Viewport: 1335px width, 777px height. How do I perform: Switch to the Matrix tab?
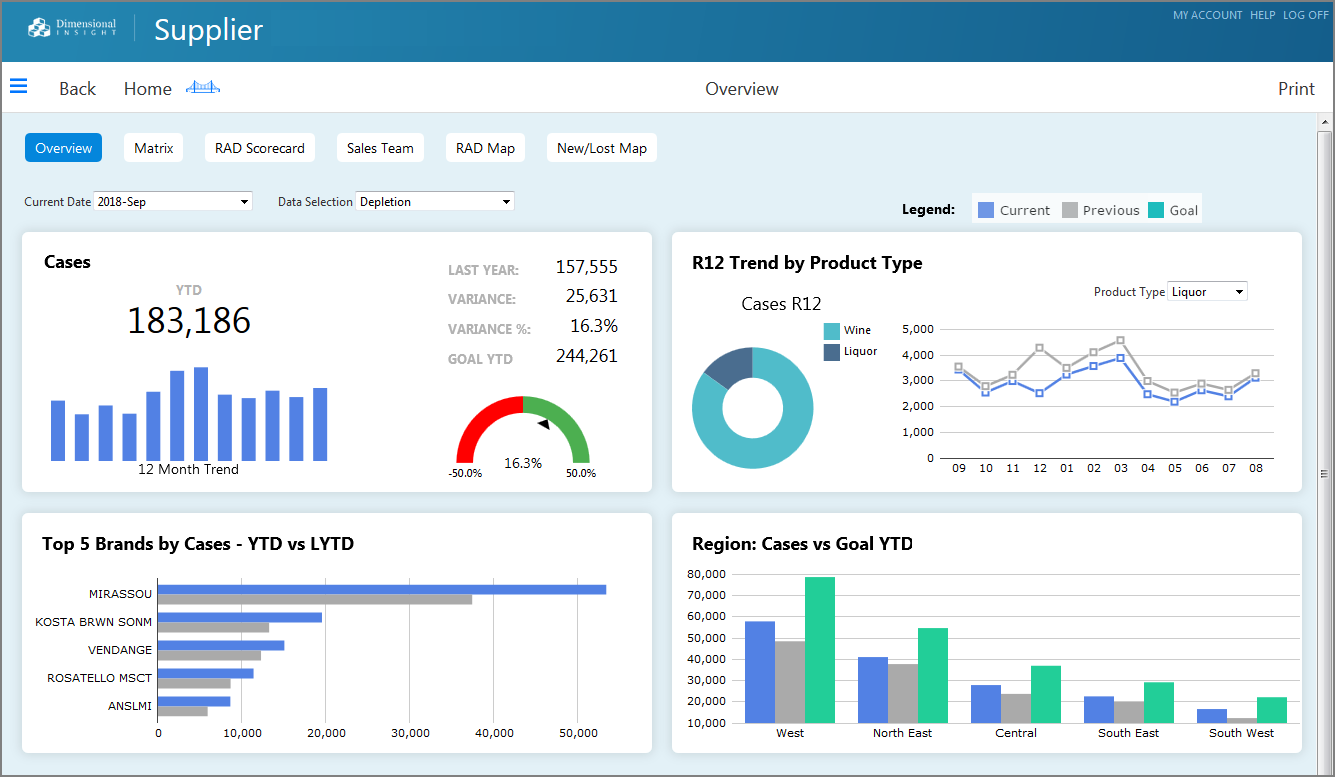(153, 147)
